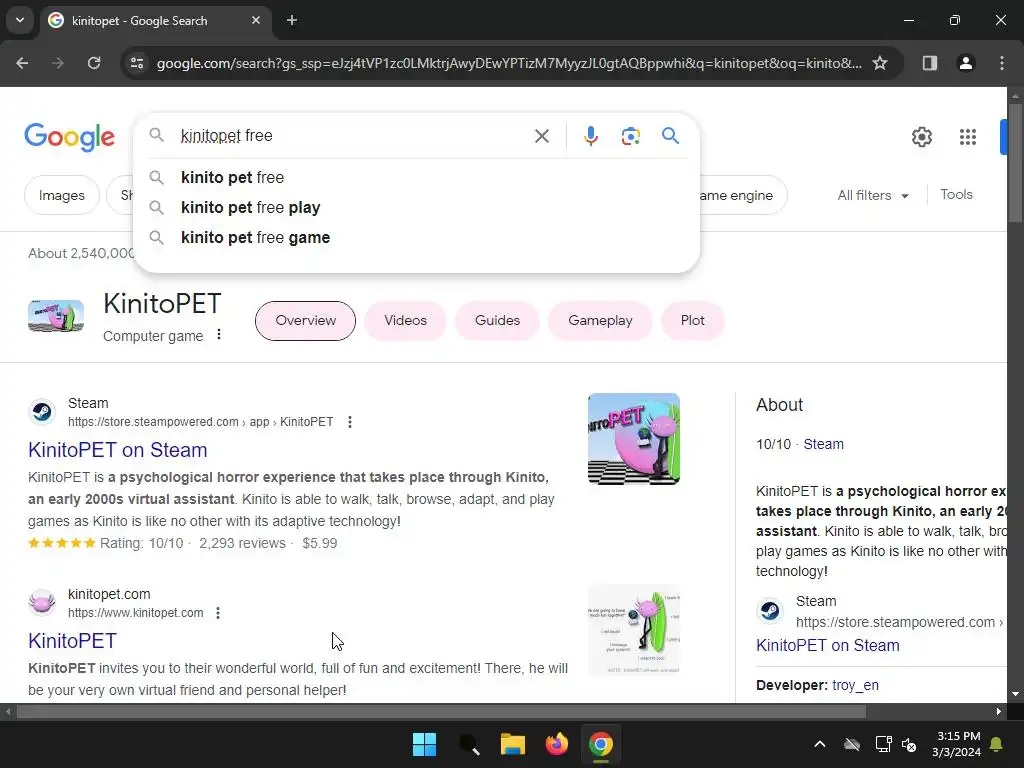Screen dimensions: 1024x768
Task: Click in the search input field
Action: point(353,136)
